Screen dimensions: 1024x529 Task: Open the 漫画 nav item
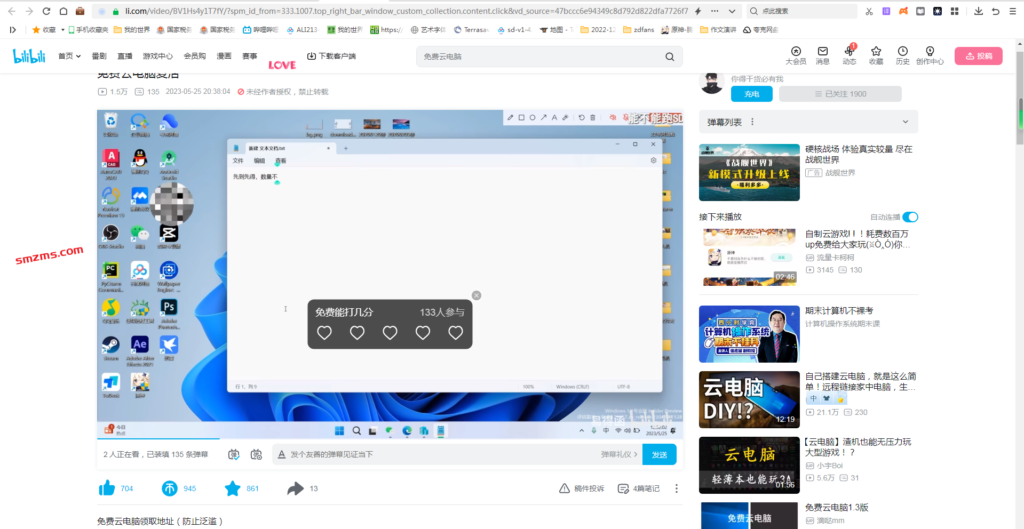[x=224, y=56]
